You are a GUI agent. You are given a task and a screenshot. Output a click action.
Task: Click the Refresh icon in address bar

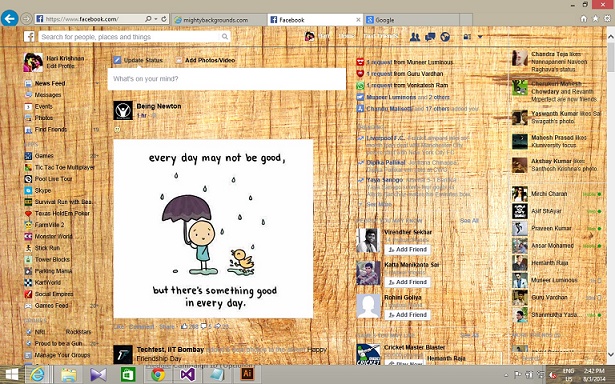(x=164, y=19)
